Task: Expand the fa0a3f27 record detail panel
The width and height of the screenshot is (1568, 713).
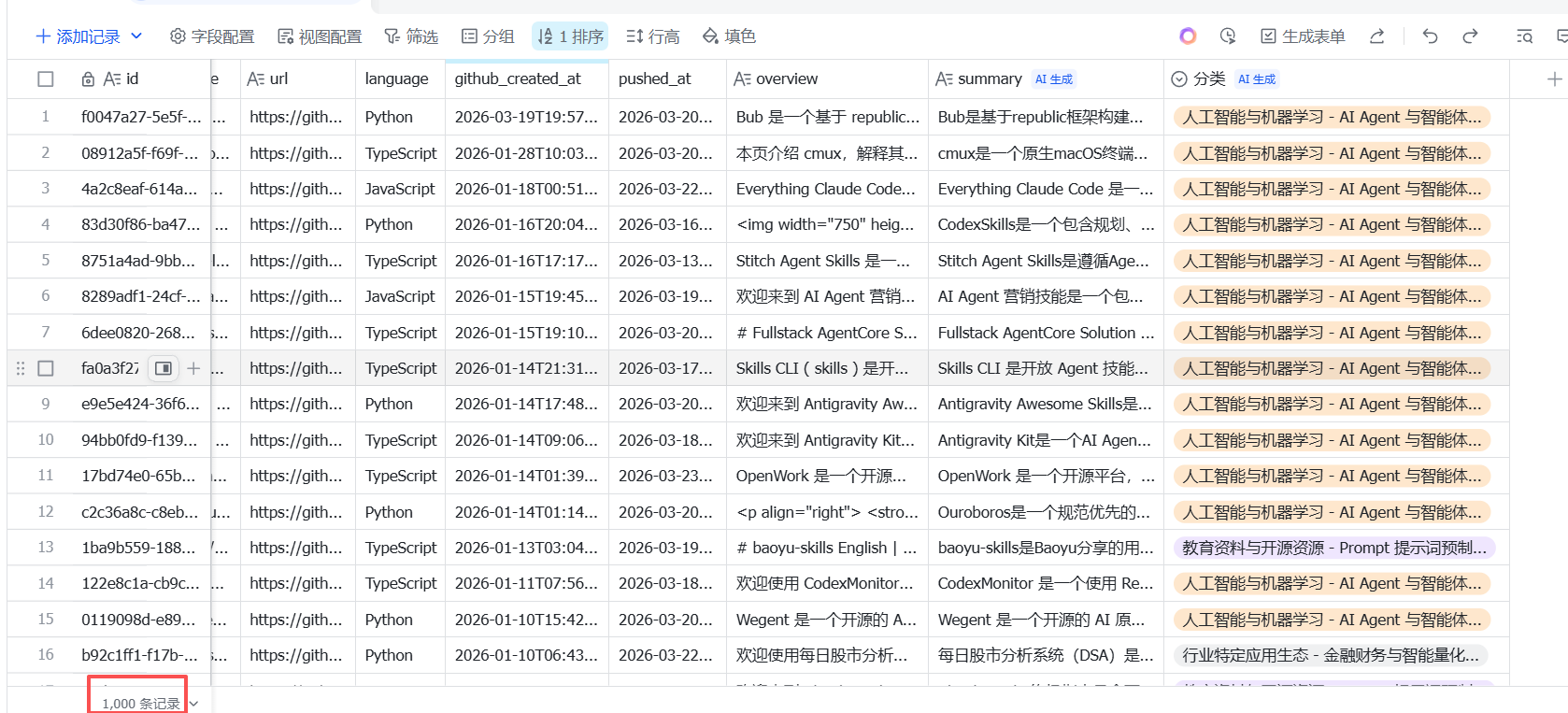Action: (164, 368)
